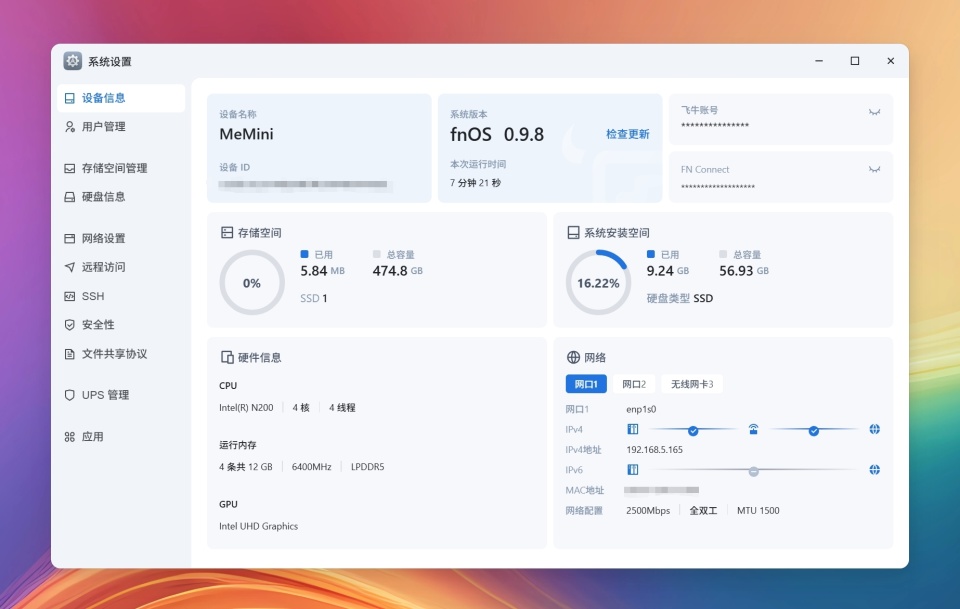Screen dimensions: 960x609
Task: Click the 存储空间 card header icon
Action: pyautogui.click(x=227, y=233)
